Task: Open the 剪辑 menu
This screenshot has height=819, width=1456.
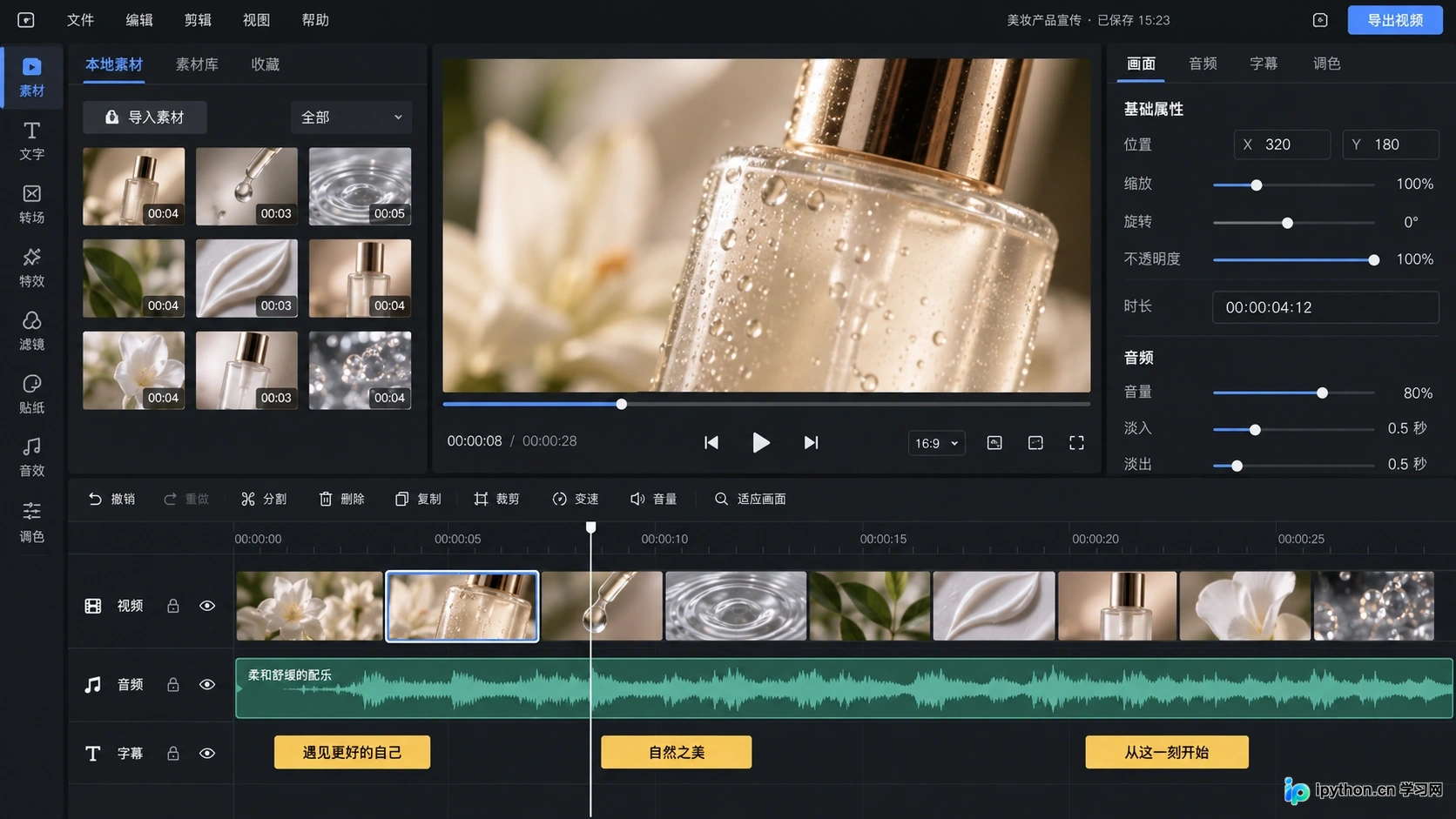Action: point(198,20)
